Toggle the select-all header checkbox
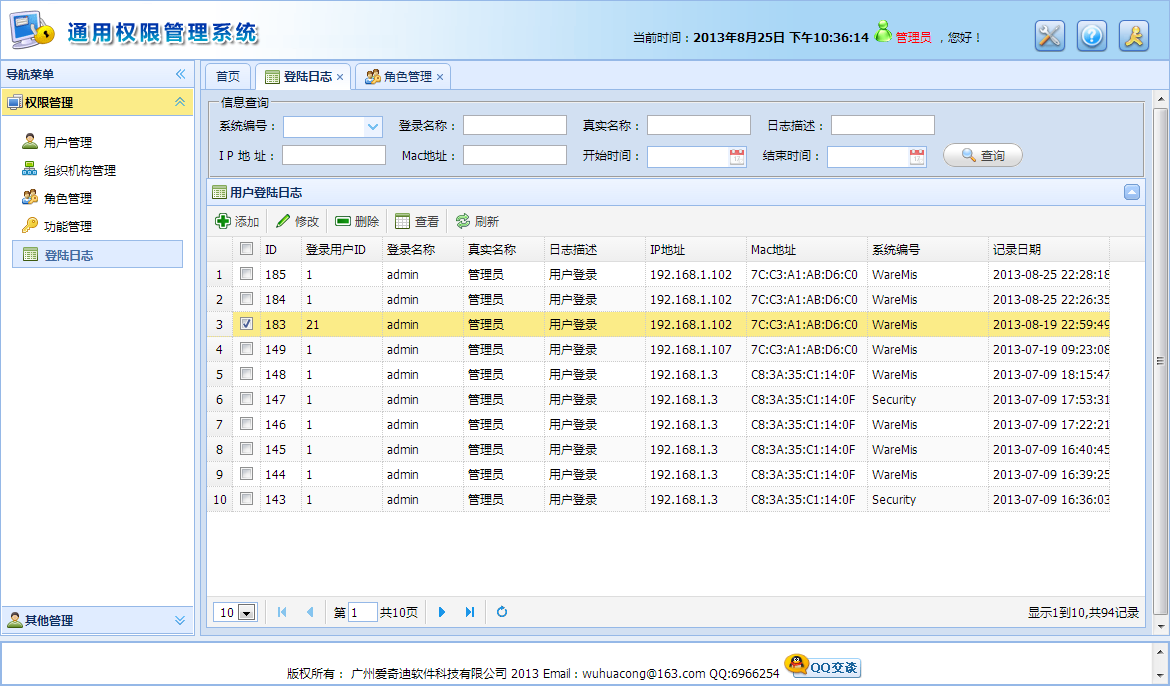The height and width of the screenshot is (686, 1170). pos(246,249)
